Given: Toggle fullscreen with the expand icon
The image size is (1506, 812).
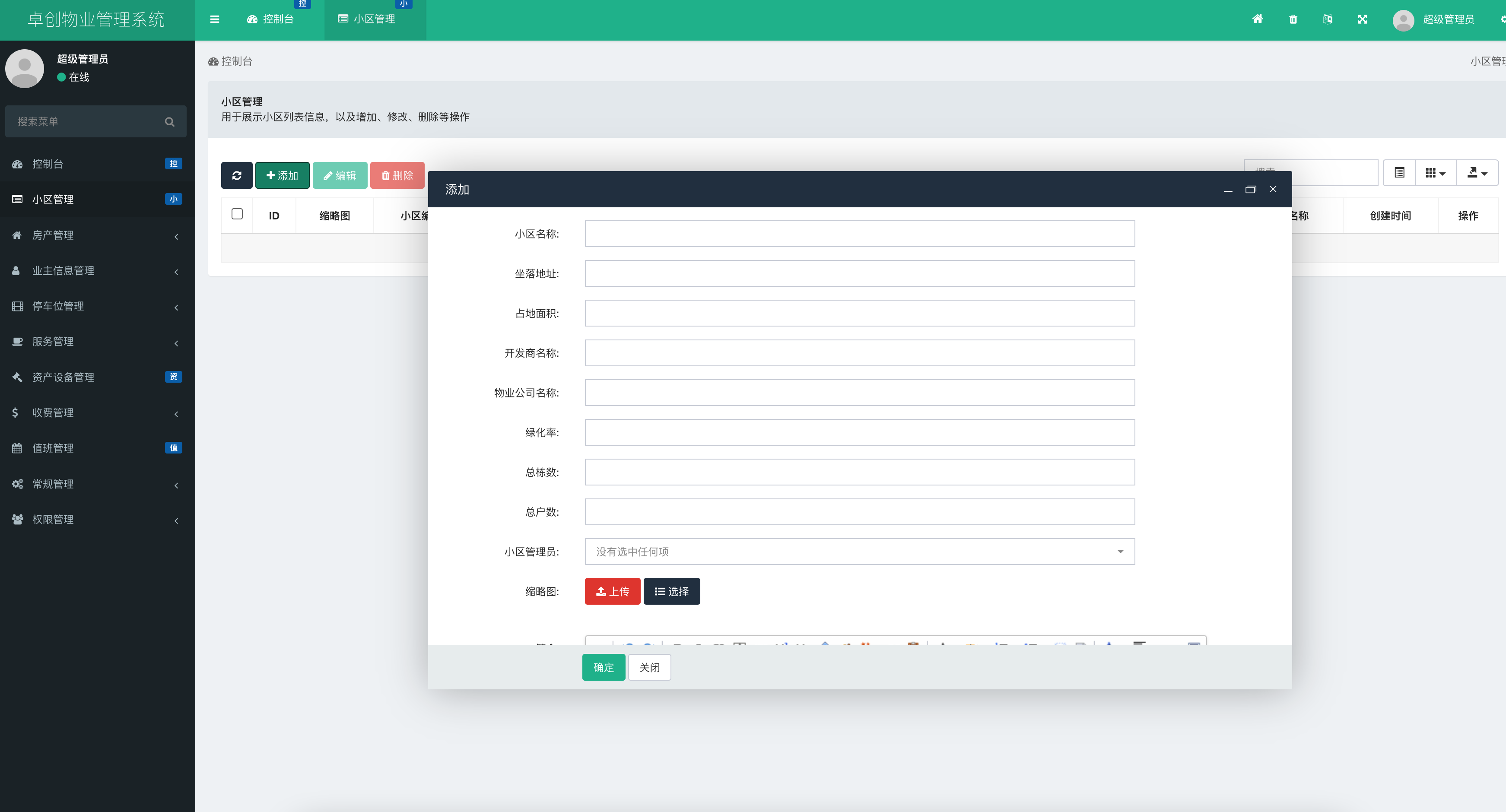Looking at the screenshot, I should [x=1363, y=19].
